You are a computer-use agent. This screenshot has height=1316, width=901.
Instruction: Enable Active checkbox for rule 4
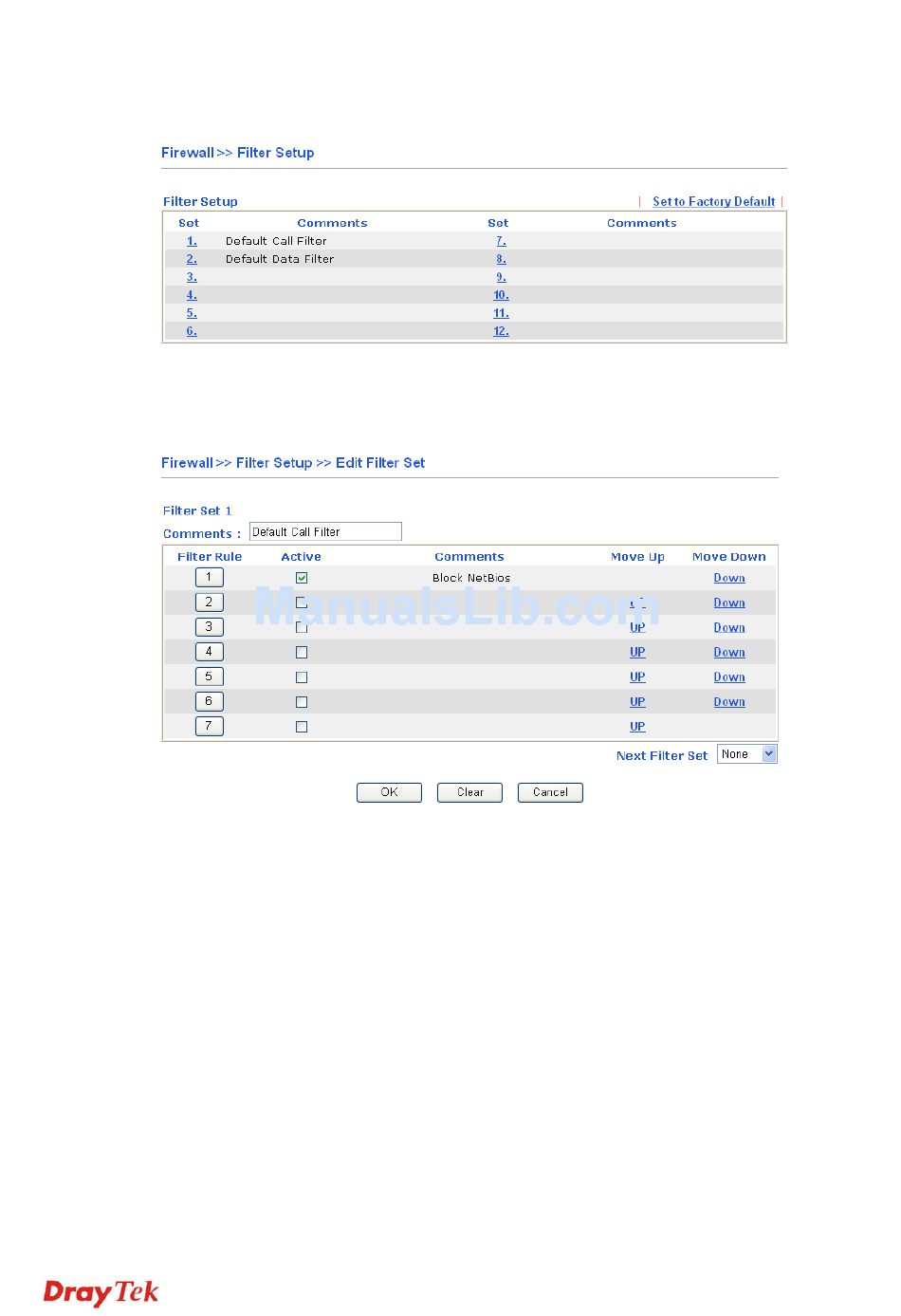pos(302,652)
